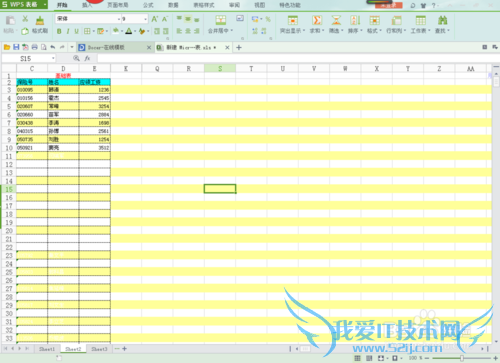500x363 pixels.
Task: Expand the 求和 dropdown arrow
Action: [x=323, y=31]
